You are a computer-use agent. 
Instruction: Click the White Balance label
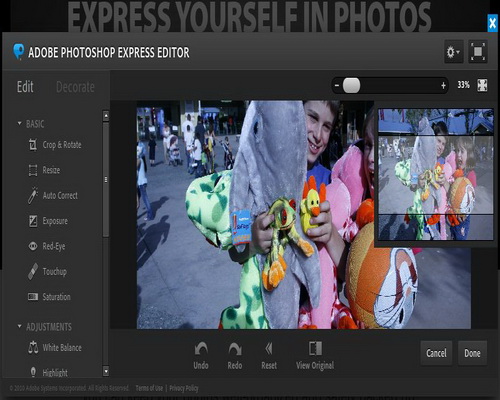point(62,348)
